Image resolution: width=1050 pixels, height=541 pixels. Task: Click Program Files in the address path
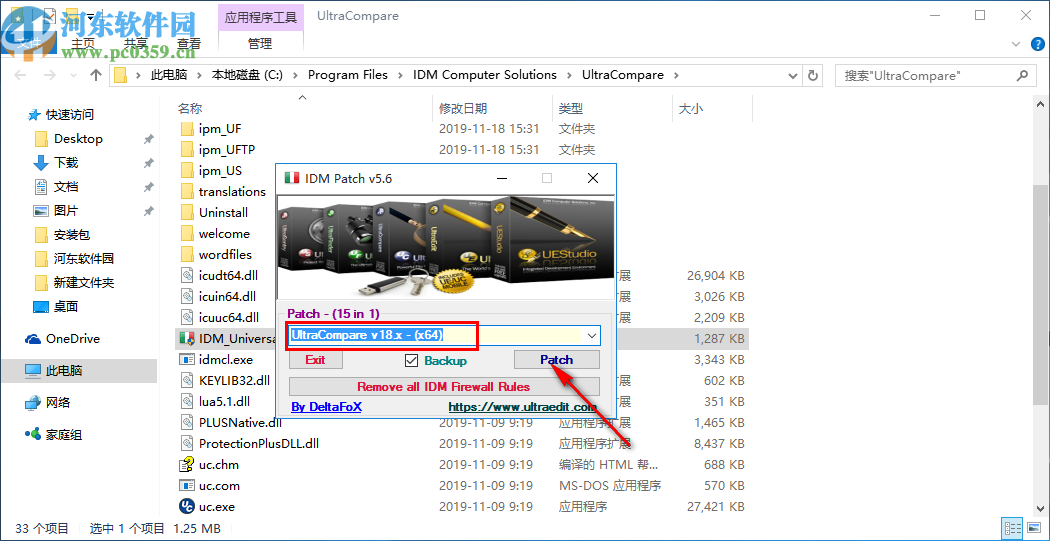348,75
